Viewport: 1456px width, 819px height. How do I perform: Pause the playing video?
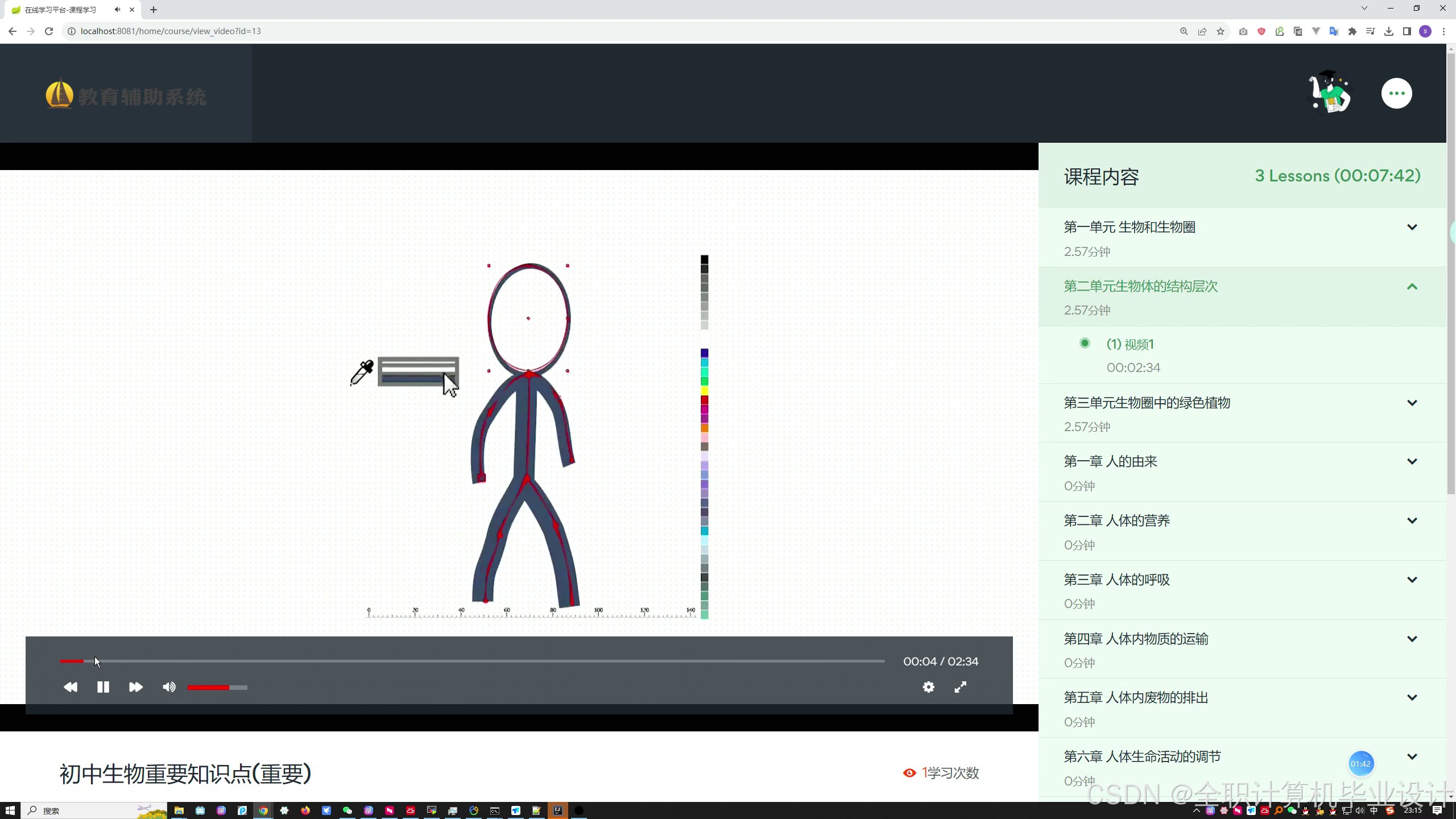point(103,687)
